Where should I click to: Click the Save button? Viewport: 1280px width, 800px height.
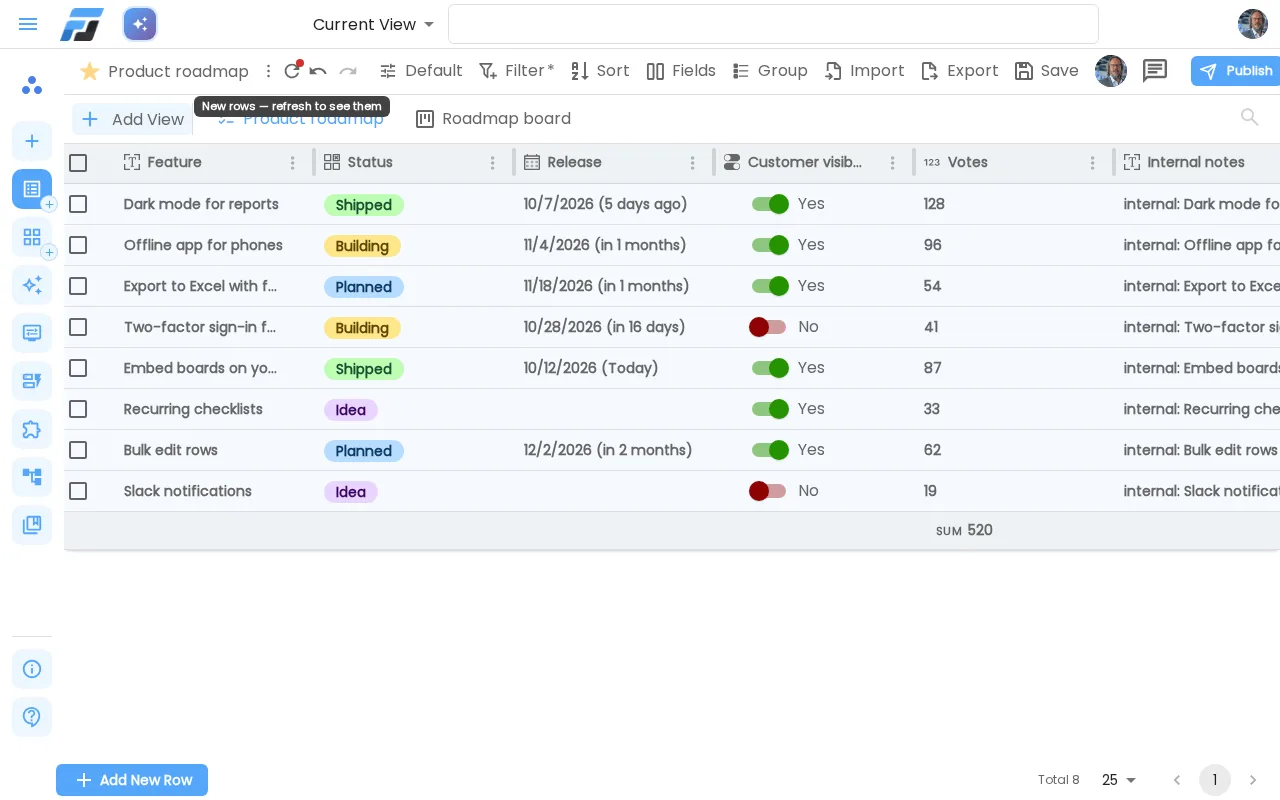(1046, 71)
